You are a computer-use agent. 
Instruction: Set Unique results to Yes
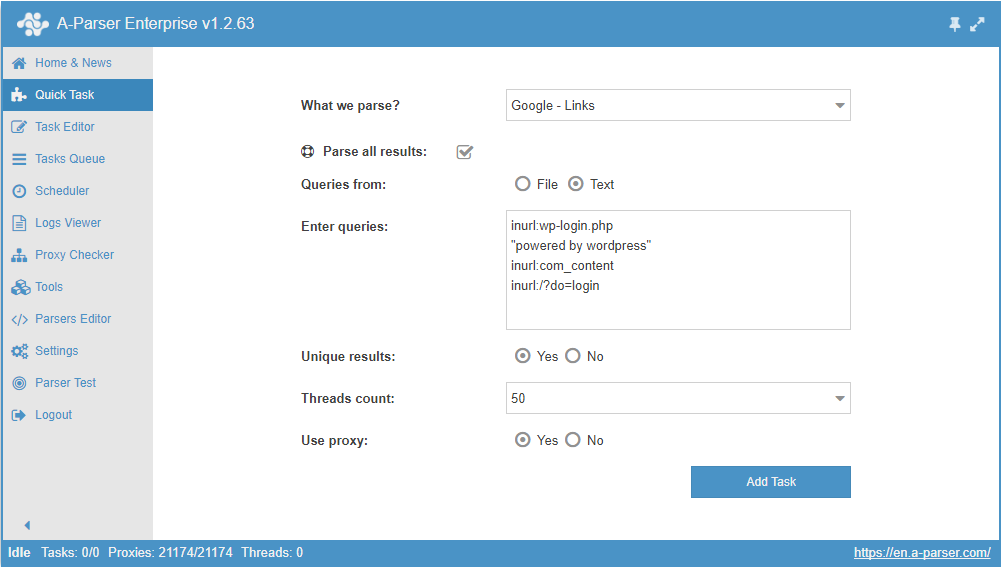(522, 356)
